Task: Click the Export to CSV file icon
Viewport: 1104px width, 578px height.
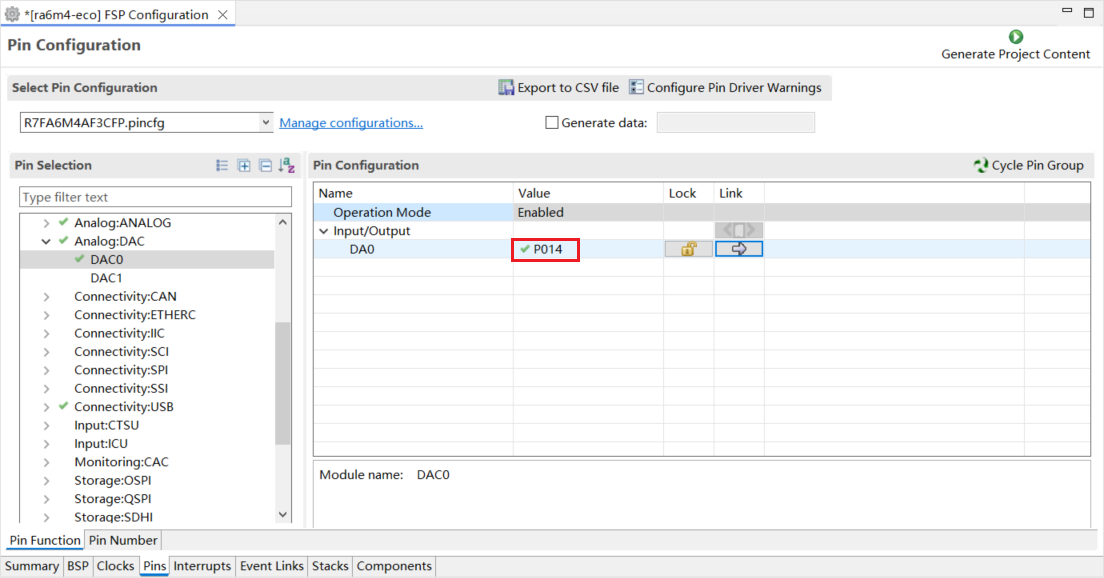Action: pyautogui.click(x=506, y=87)
